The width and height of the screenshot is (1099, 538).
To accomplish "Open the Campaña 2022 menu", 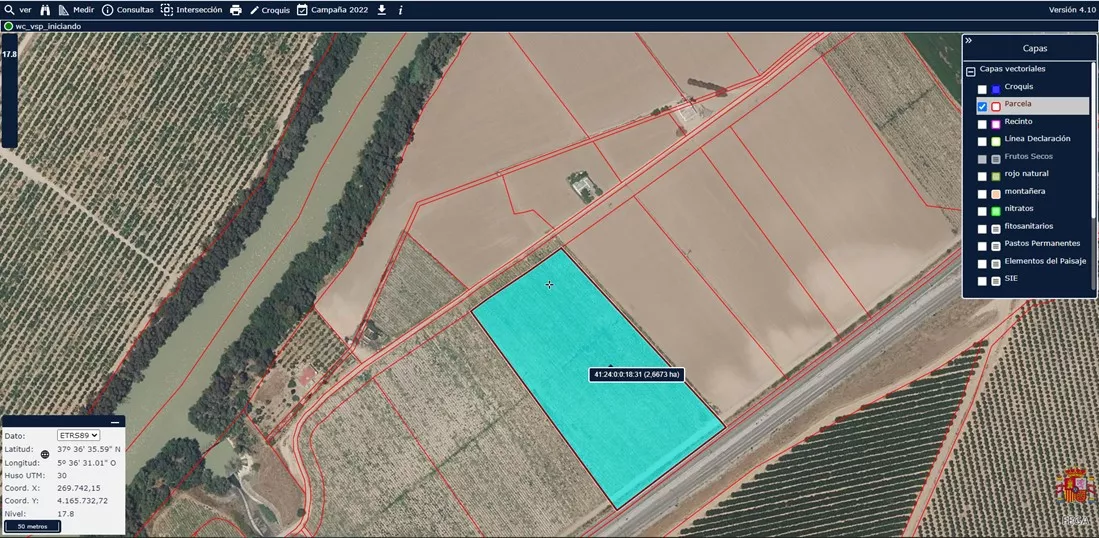I will [333, 10].
